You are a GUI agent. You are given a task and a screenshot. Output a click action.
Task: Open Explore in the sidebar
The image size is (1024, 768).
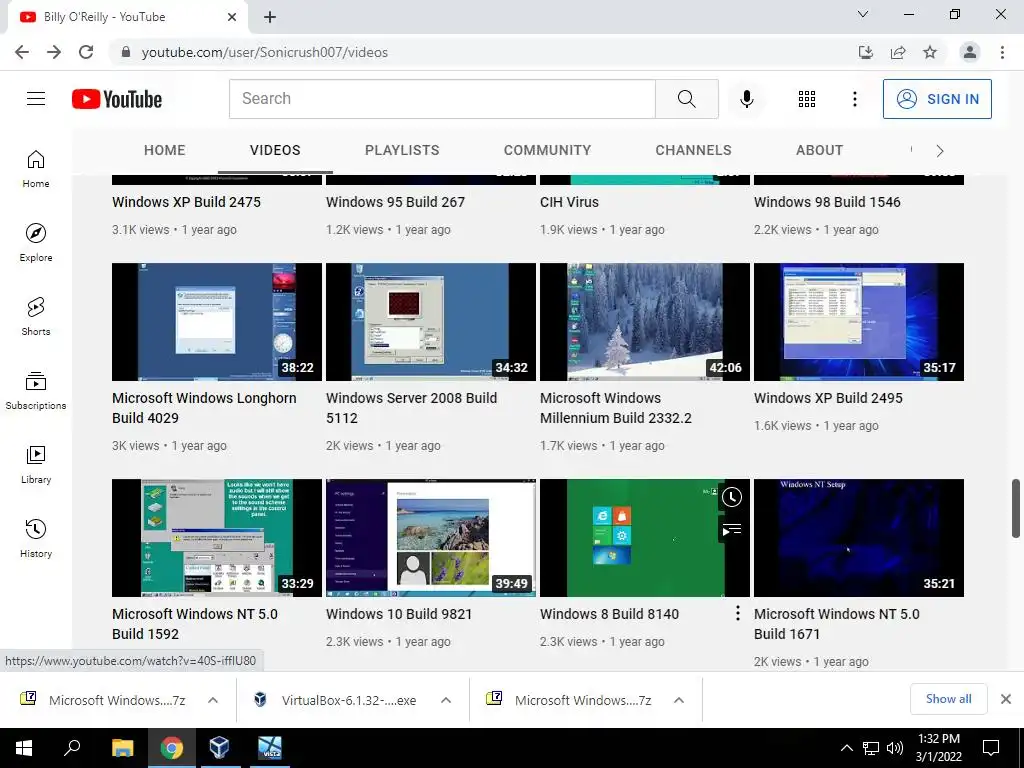tap(36, 243)
